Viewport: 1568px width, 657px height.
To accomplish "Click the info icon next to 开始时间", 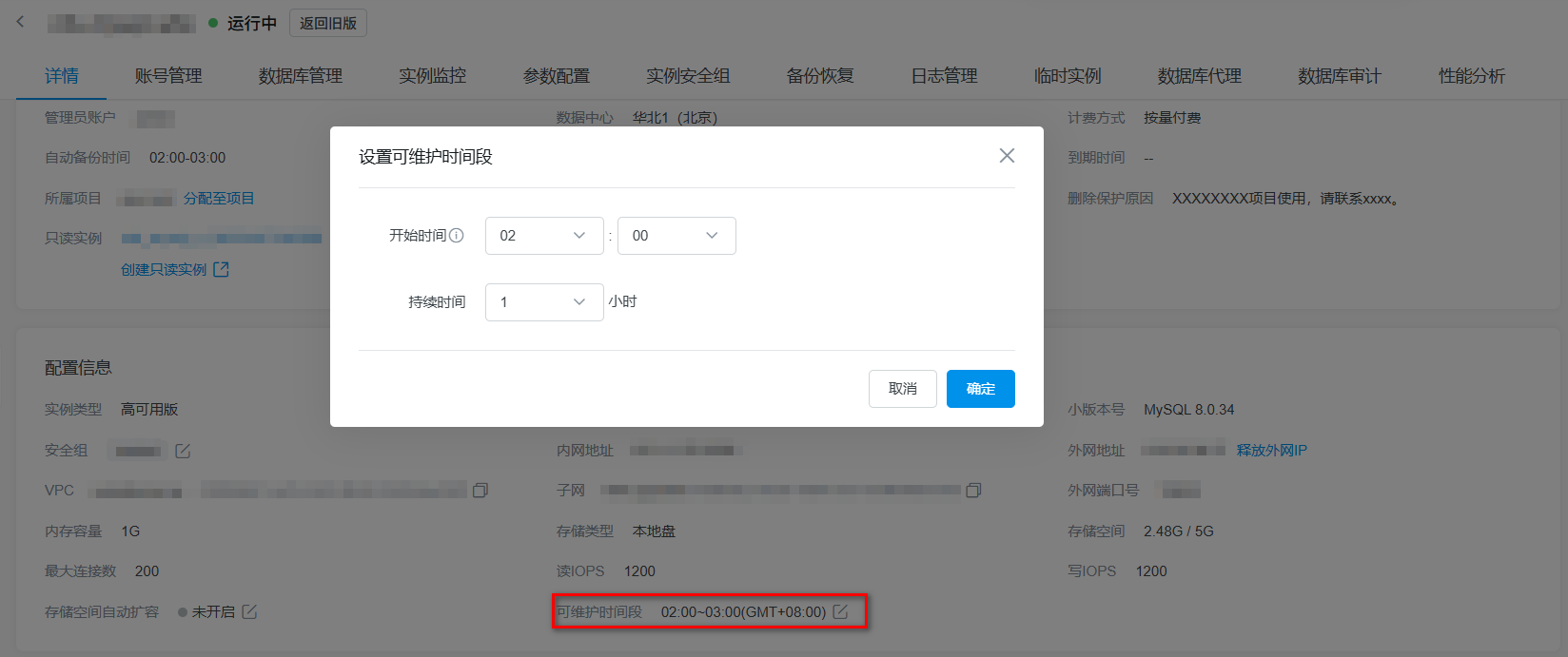I will [x=457, y=235].
